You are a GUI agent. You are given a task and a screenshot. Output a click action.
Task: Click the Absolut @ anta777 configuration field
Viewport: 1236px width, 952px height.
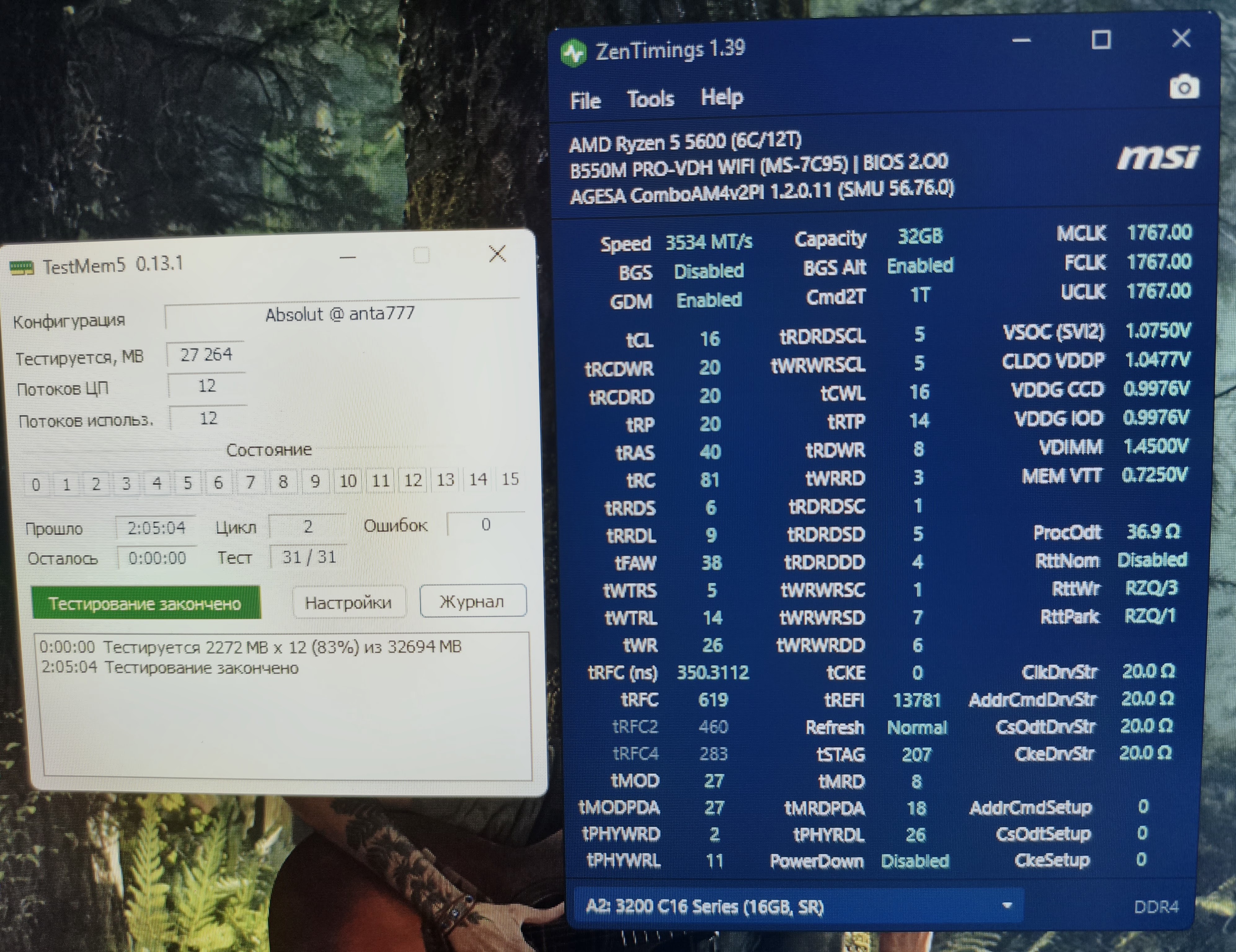342,314
